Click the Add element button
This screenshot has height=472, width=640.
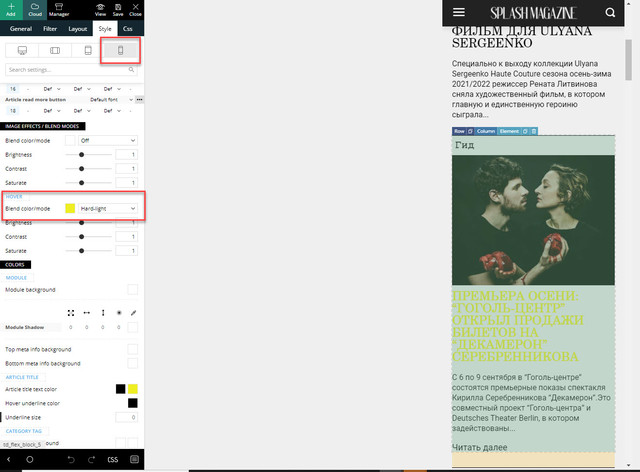11,10
